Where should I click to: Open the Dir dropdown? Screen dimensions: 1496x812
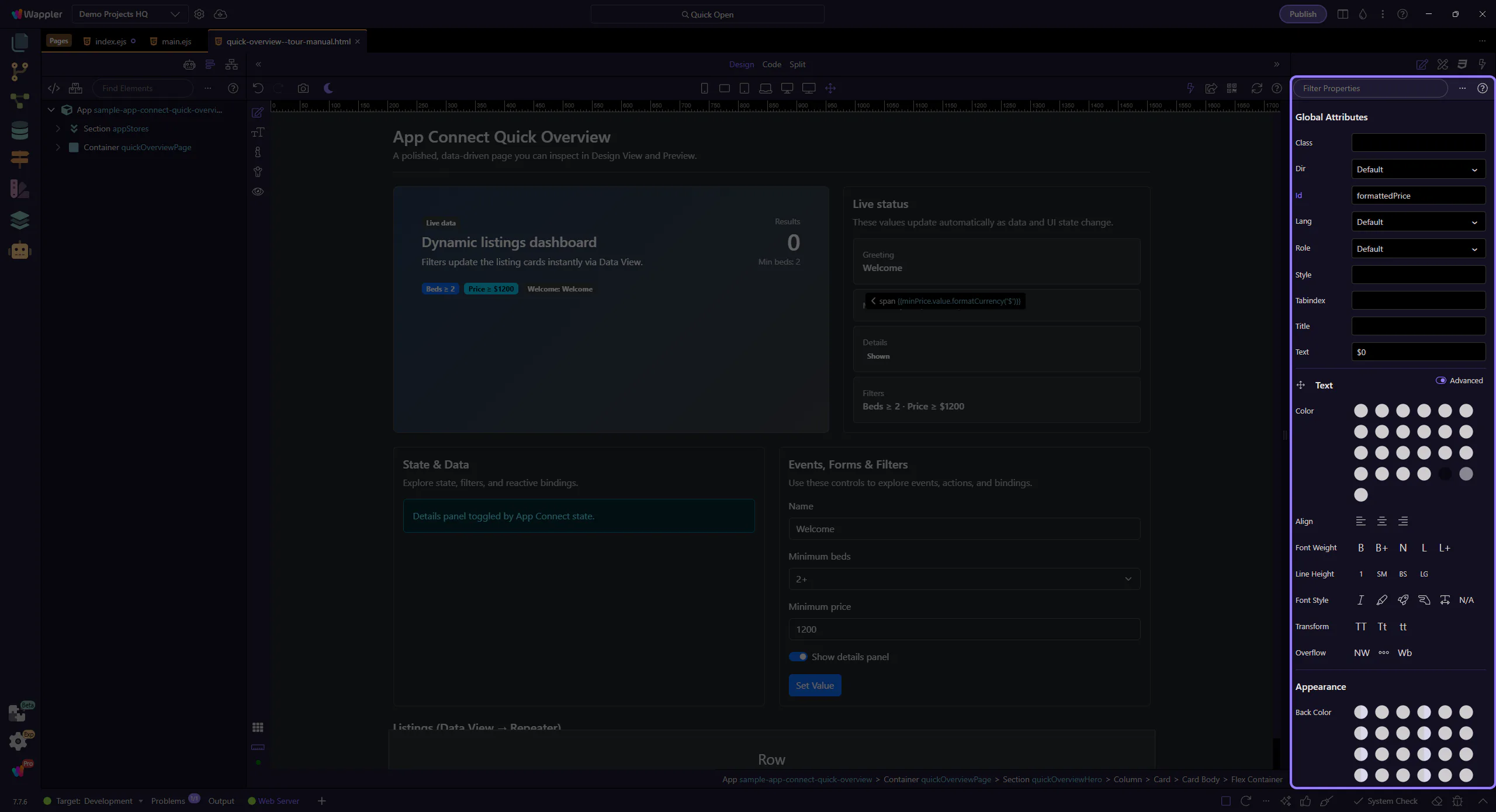(1418, 169)
